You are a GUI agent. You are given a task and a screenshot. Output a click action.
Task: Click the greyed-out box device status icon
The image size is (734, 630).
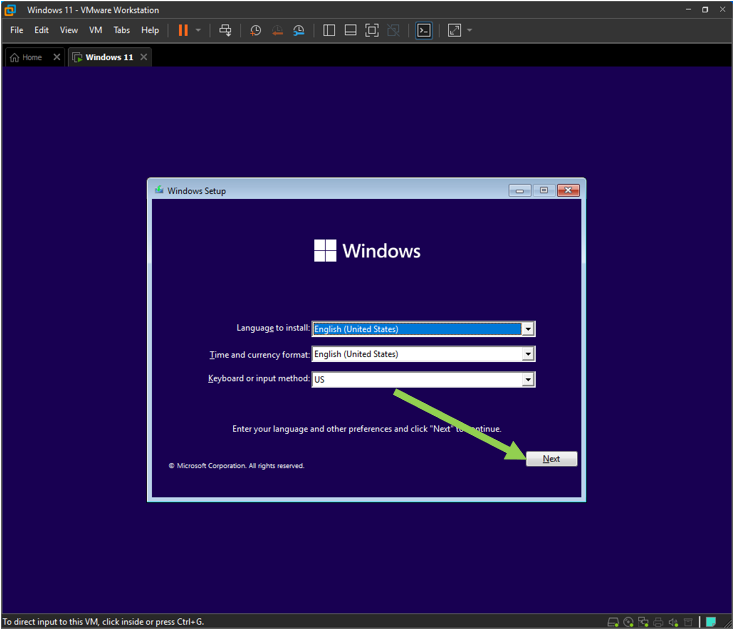coord(688,622)
